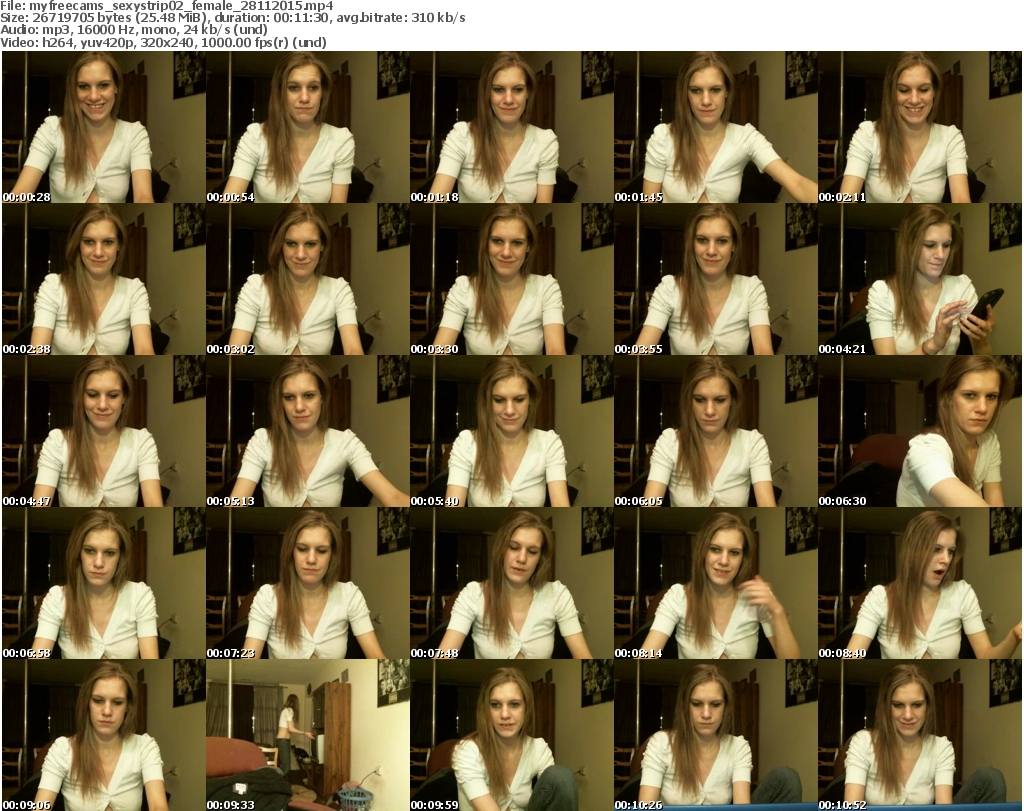Pick the bright room frame at 00:09:33

pyautogui.click(x=308, y=735)
